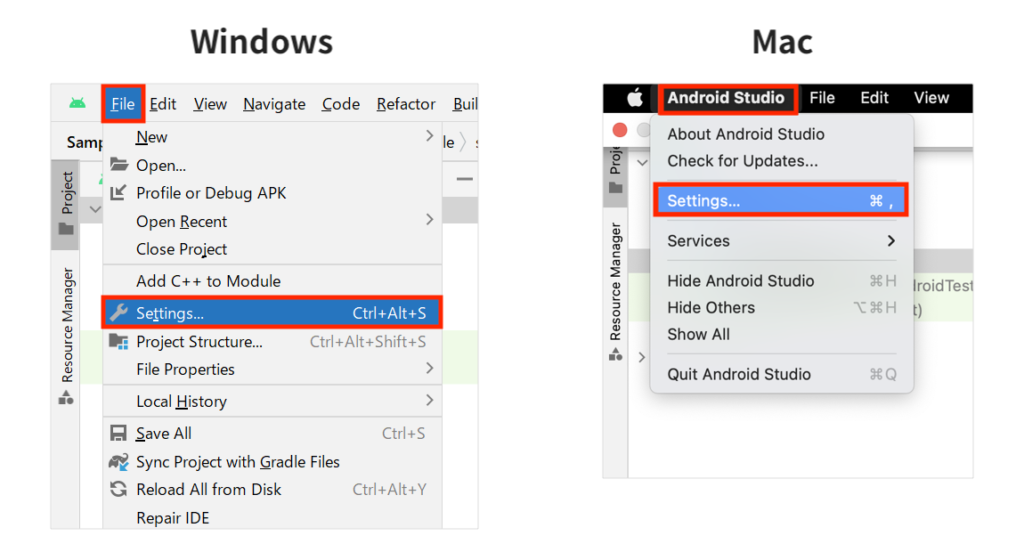Open the File menu in Mac menu bar
The image size is (1024, 552).
[x=822, y=98]
